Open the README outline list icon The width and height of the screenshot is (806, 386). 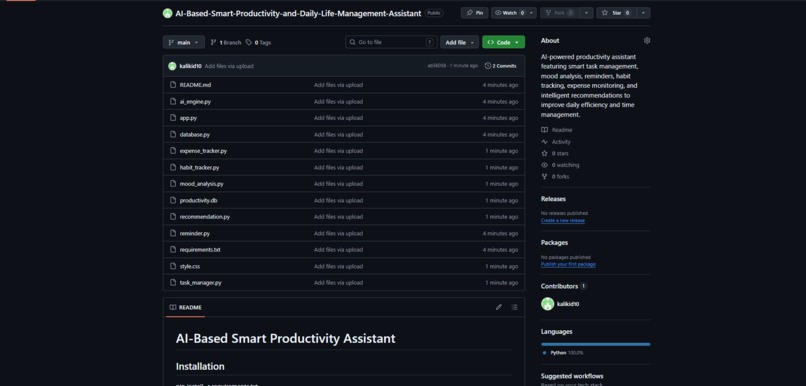[x=515, y=307]
